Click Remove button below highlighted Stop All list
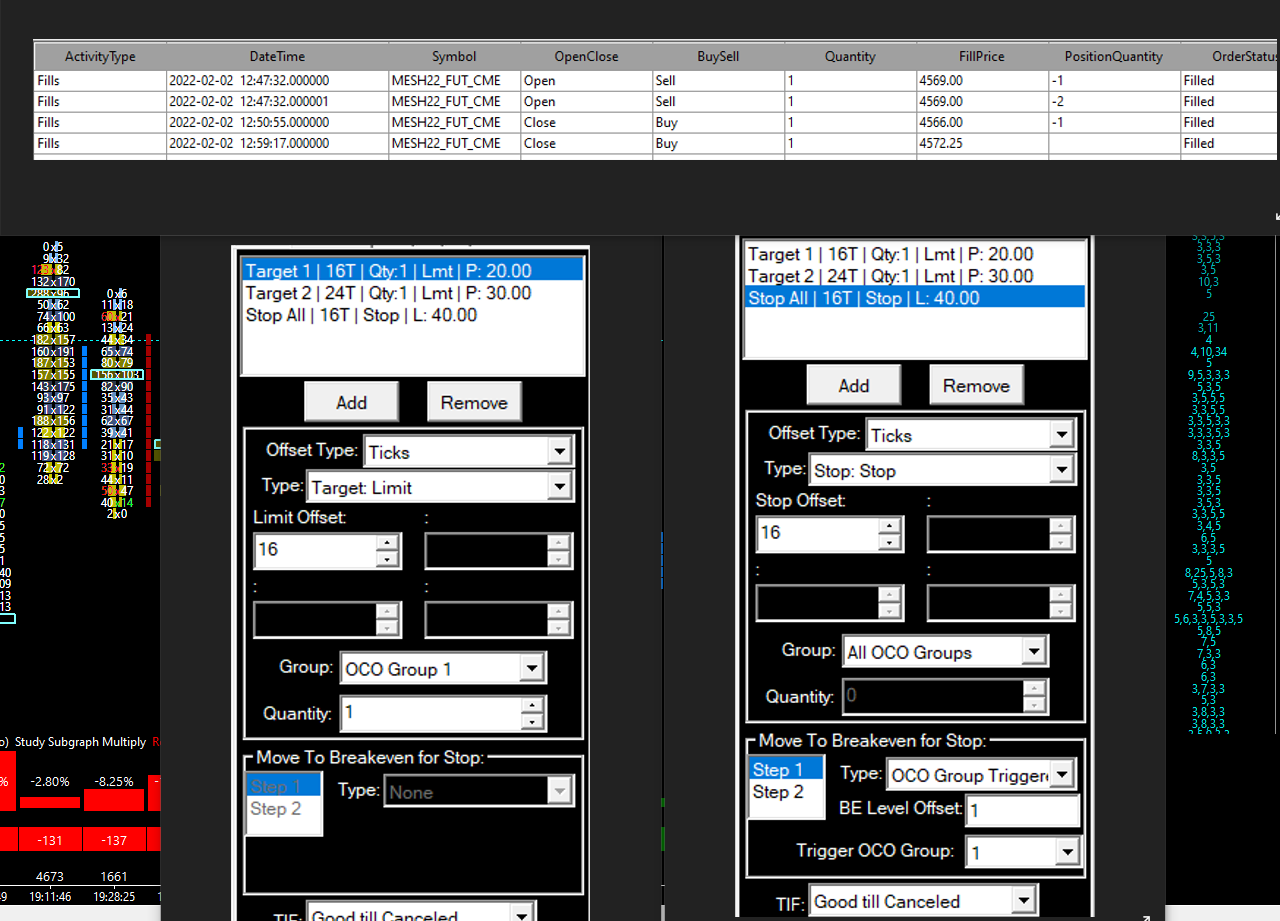 coord(976,385)
